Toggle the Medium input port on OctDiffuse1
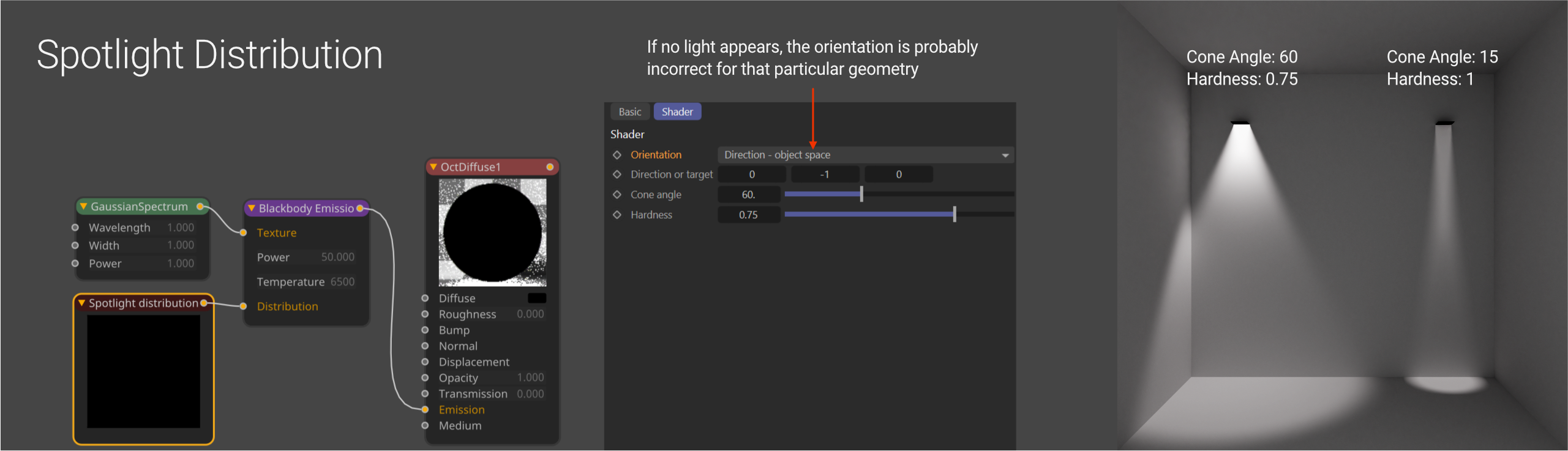Image resolution: width=1568 pixels, height=451 pixels. [425, 425]
